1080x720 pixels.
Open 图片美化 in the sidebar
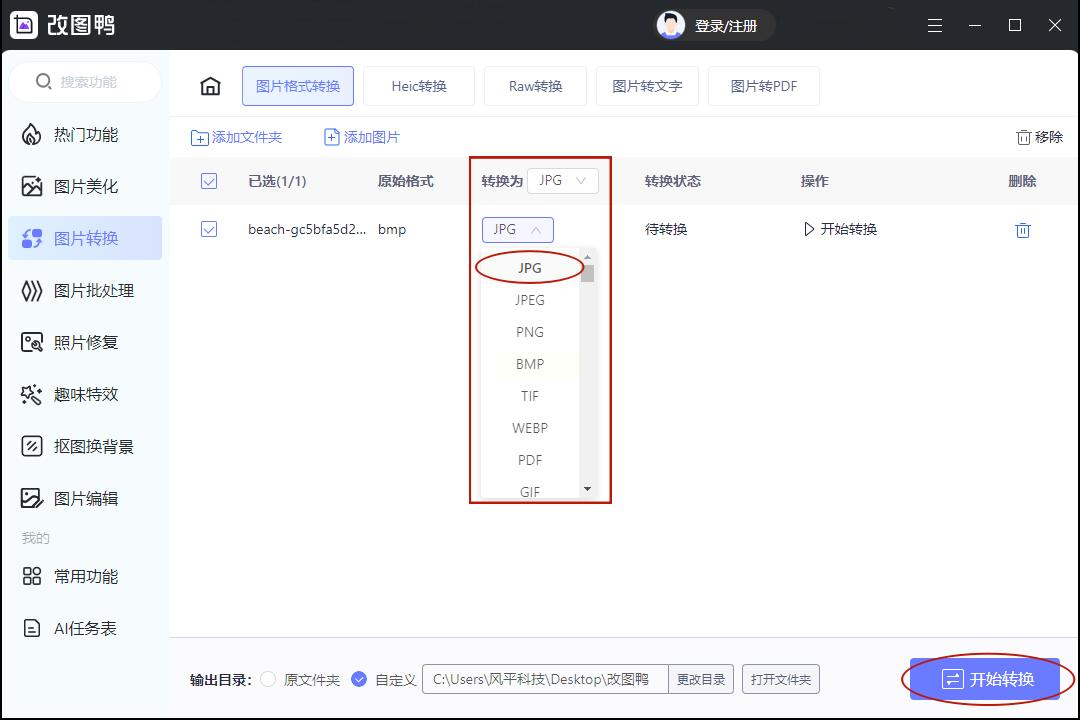(x=85, y=186)
